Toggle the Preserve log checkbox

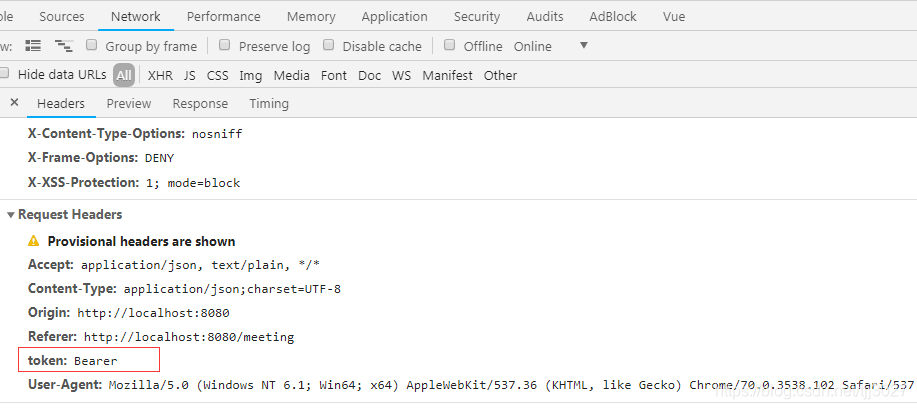pos(225,45)
